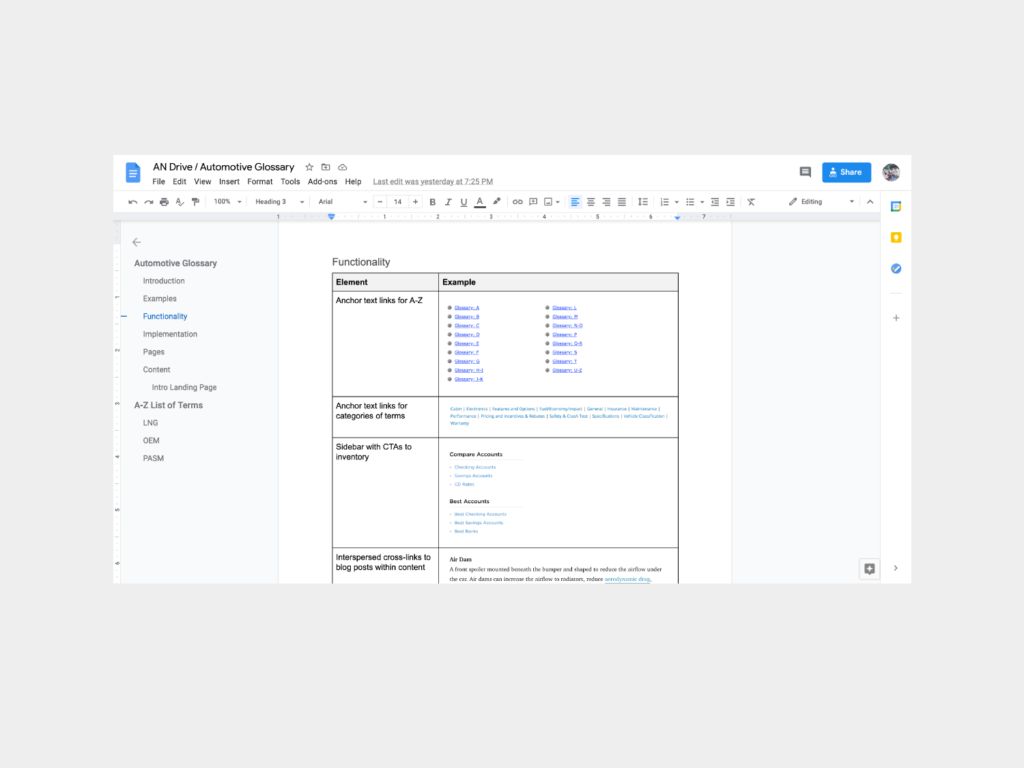Open the last edit version history link

tap(433, 182)
